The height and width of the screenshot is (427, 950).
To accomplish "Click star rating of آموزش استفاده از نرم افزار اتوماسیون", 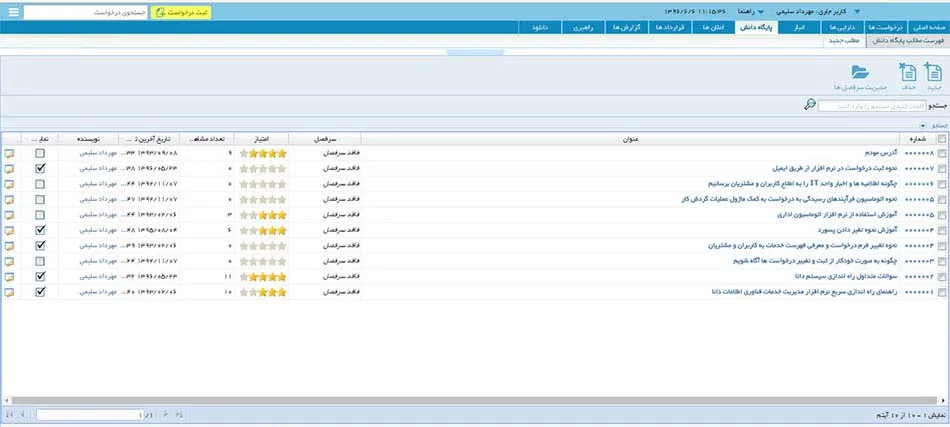I will tap(263, 215).
